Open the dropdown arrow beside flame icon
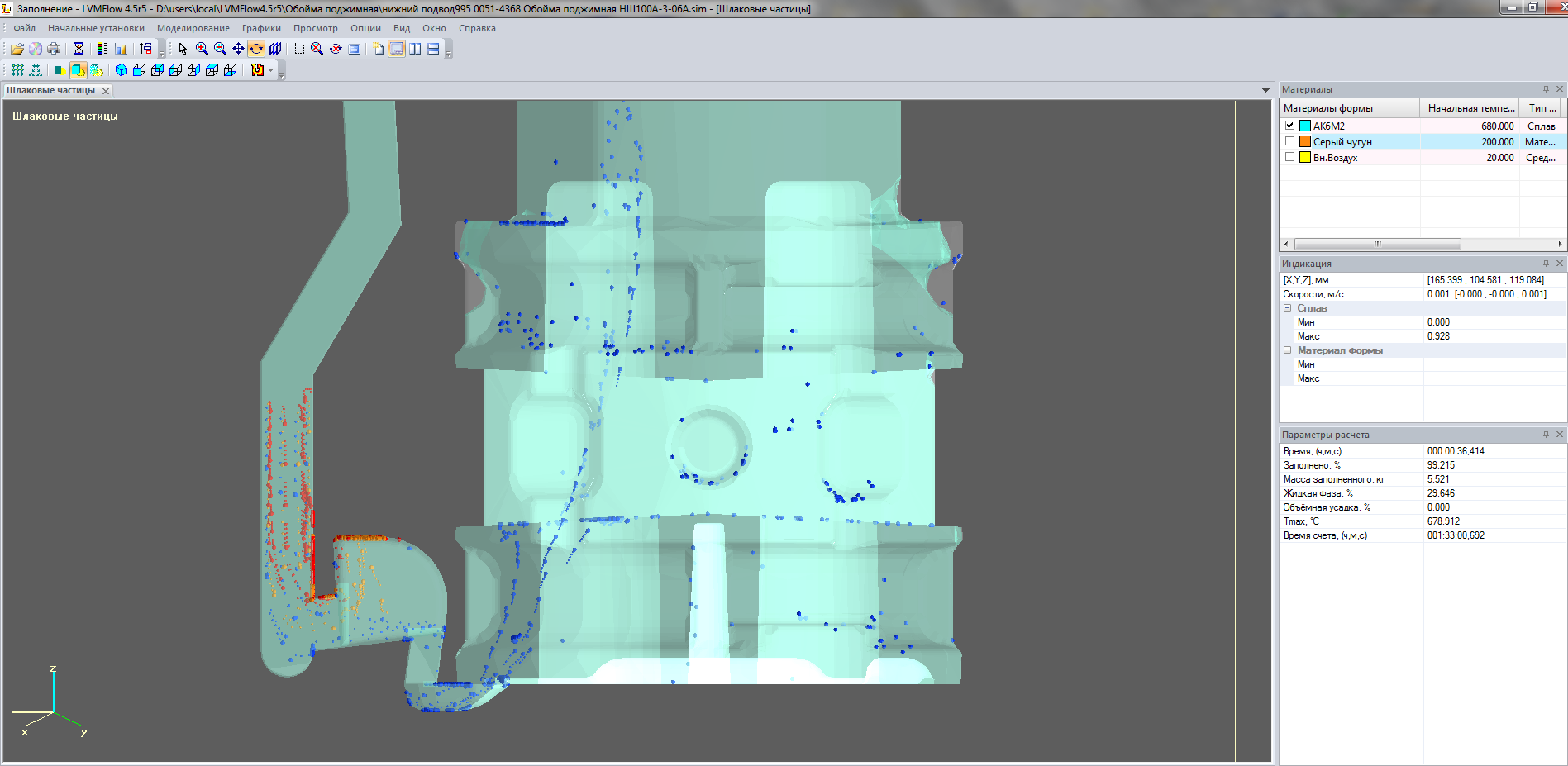 tap(270, 70)
